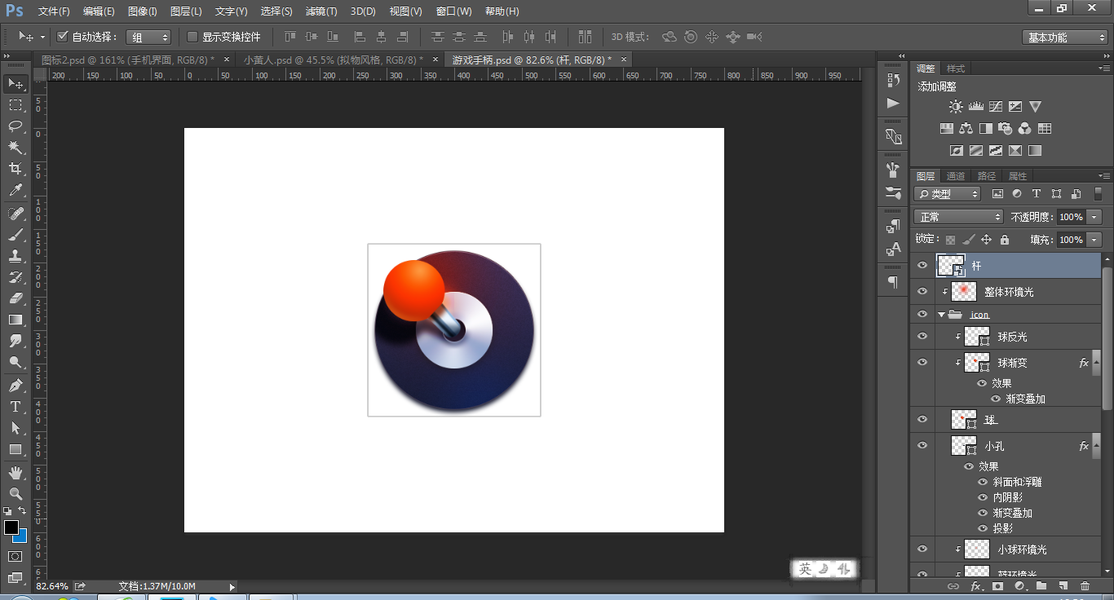Open the 填充 slider arrow
Viewport: 1114px width, 600px height.
[x=1094, y=240]
